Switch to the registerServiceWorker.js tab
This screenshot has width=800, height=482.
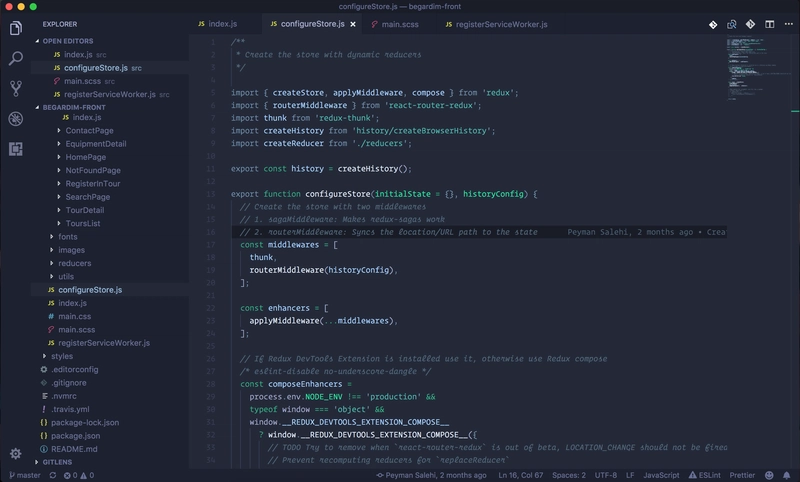[496, 24]
